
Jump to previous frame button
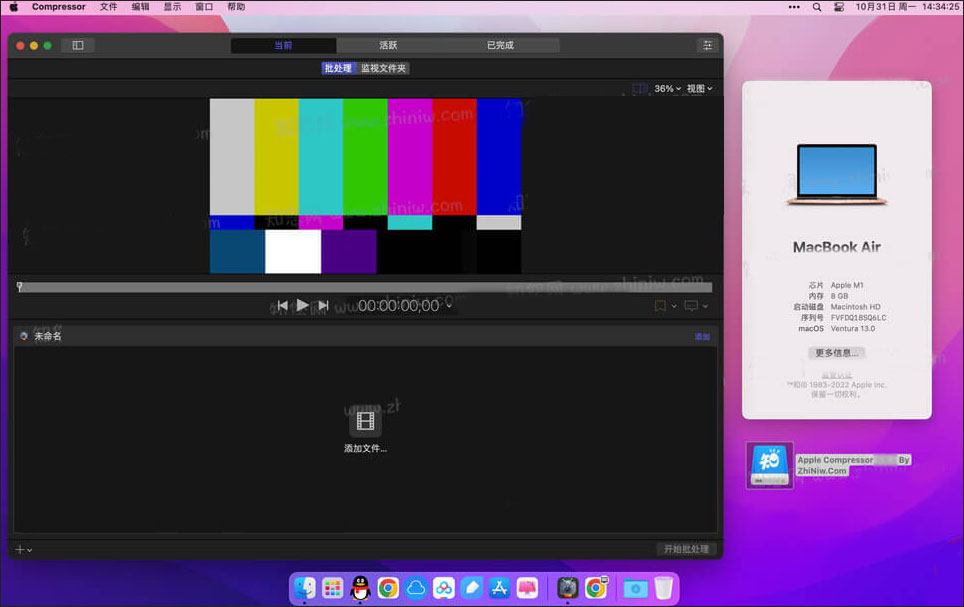click(x=282, y=305)
